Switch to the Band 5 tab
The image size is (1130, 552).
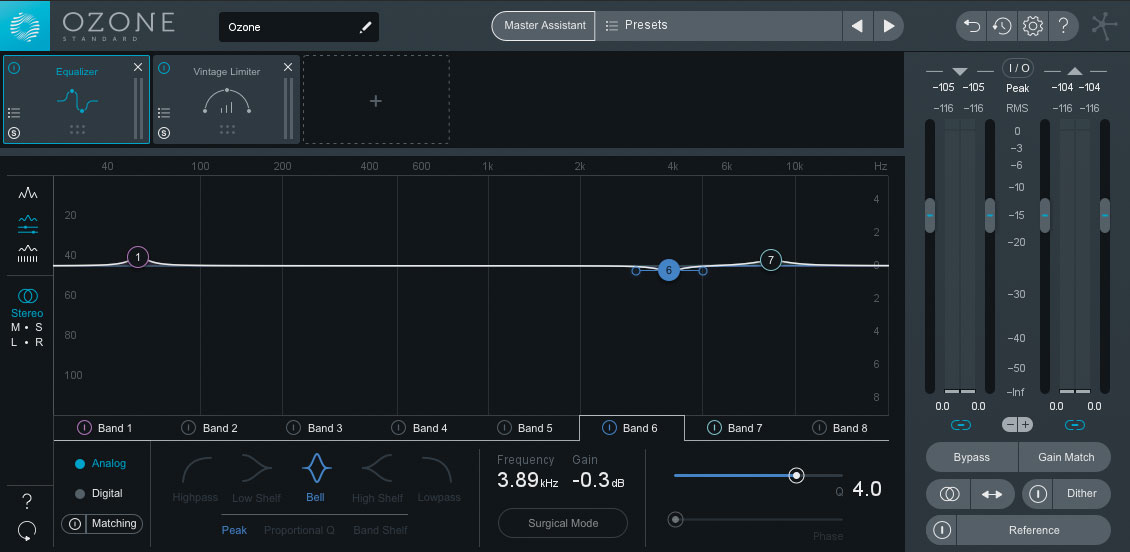click(527, 428)
